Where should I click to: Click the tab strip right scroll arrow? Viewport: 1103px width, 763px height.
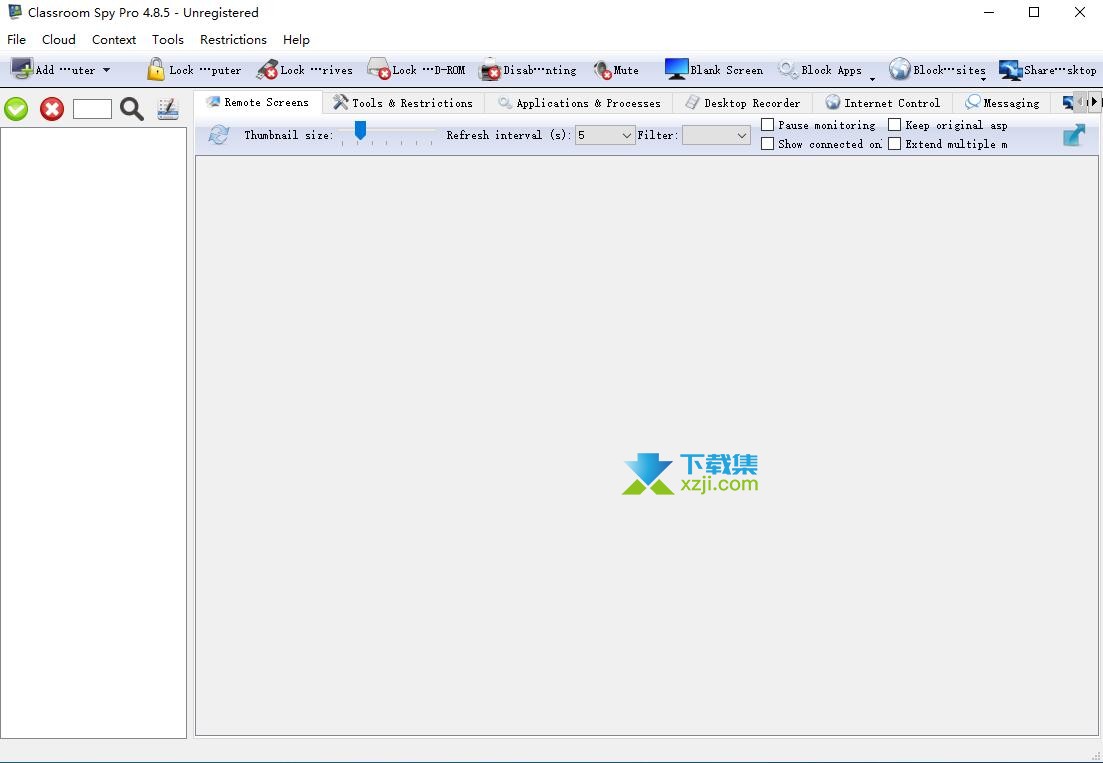(x=1094, y=102)
